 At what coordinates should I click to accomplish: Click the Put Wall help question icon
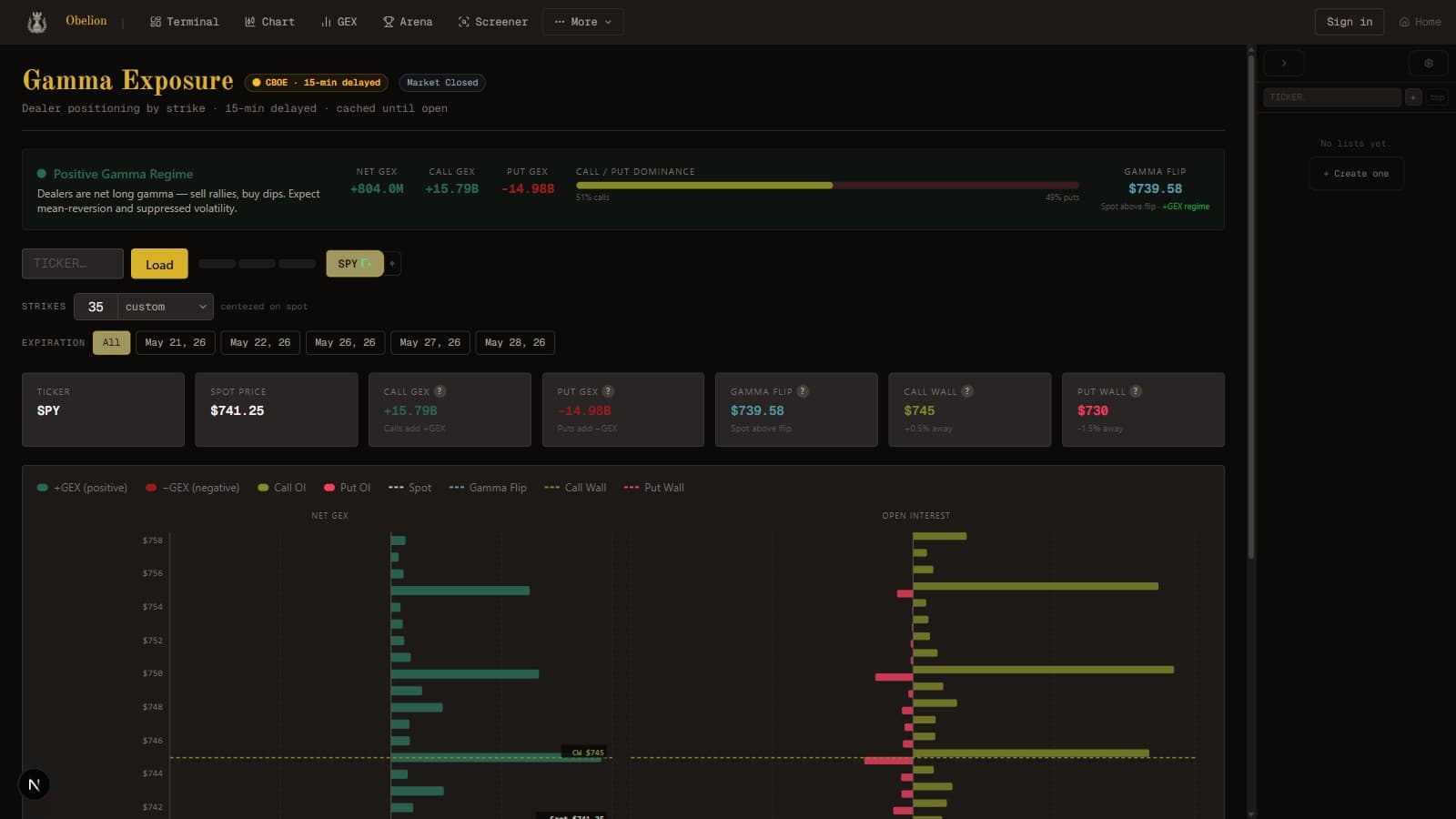tap(1136, 391)
